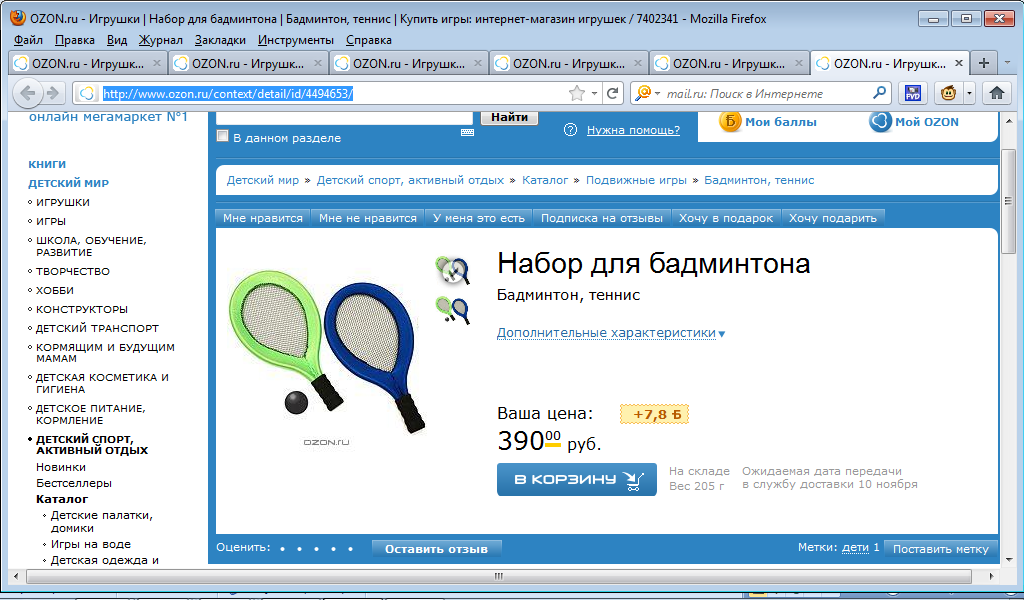
Task: Click the Найти search button
Action: [509, 118]
